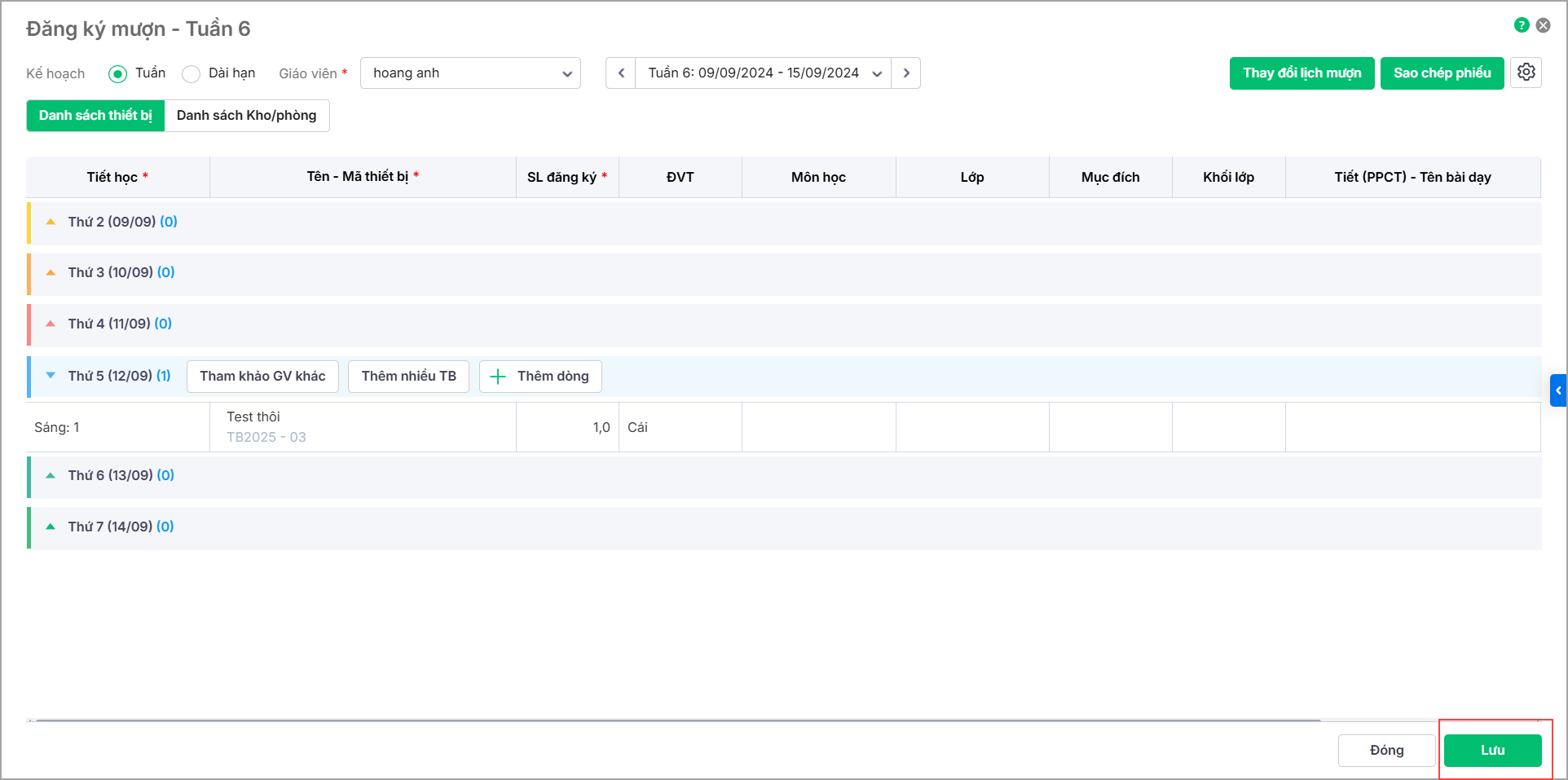
Task: Select the Danh sách thiết bị tab
Action: pos(95,116)
